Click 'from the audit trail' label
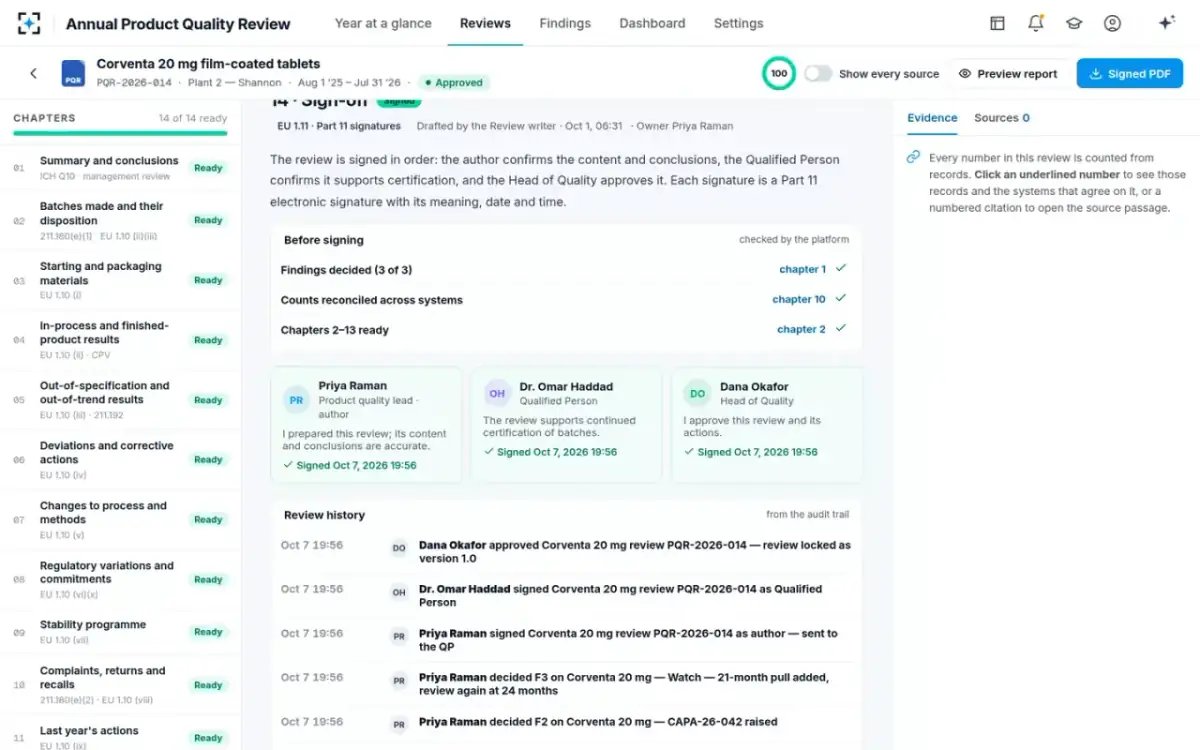1200x750 pixels. click(807, 514)
